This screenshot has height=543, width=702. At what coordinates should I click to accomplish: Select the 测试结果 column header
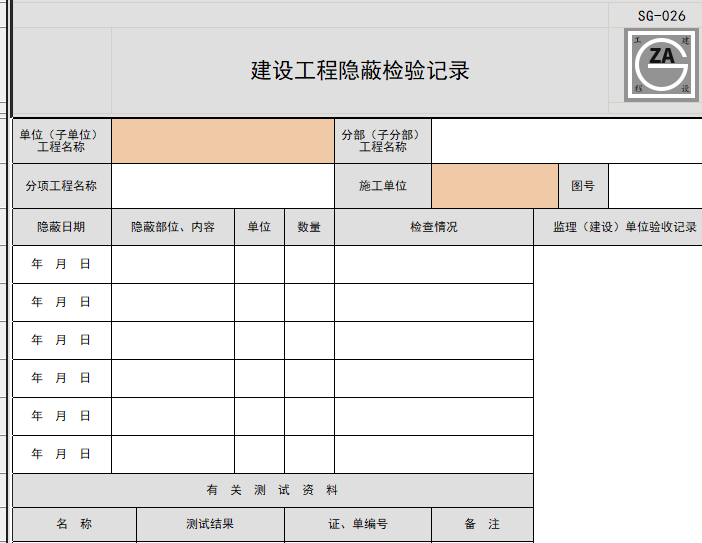(210, 524)
